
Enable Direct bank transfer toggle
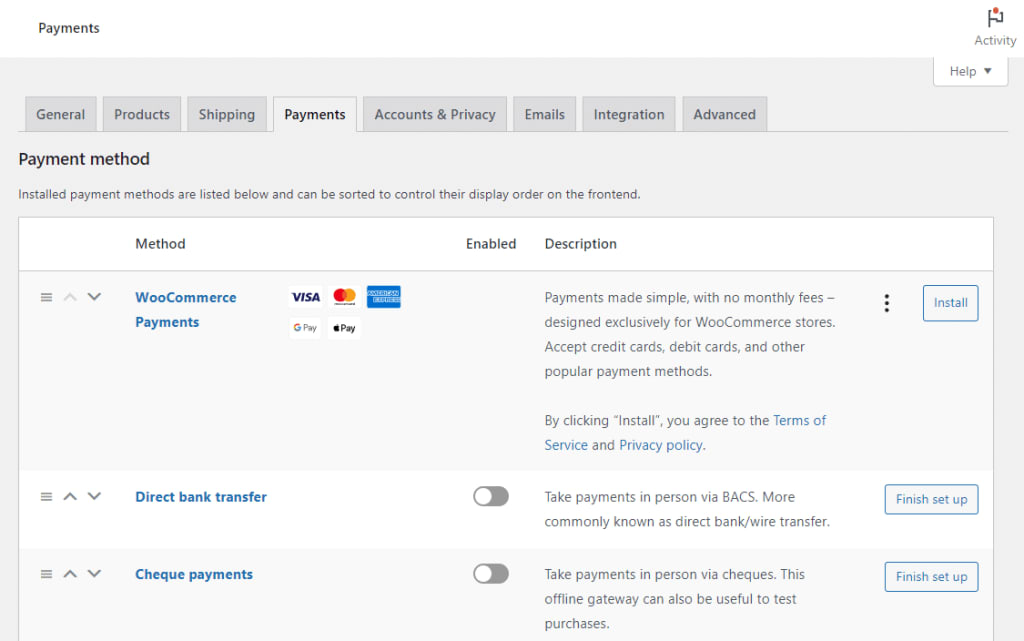[x=491, y=497]
